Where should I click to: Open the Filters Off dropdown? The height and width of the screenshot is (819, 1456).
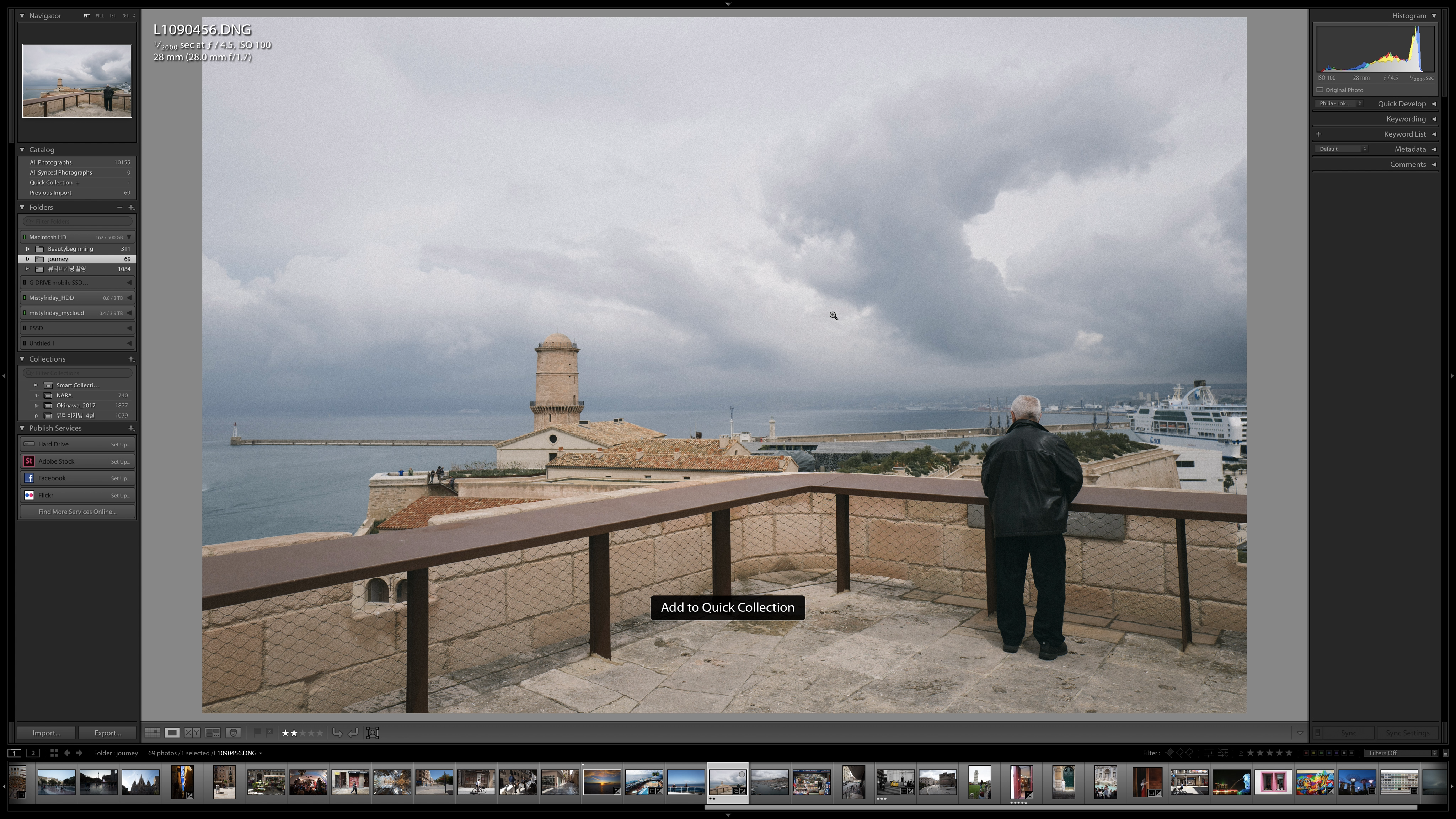point(1401,753)
